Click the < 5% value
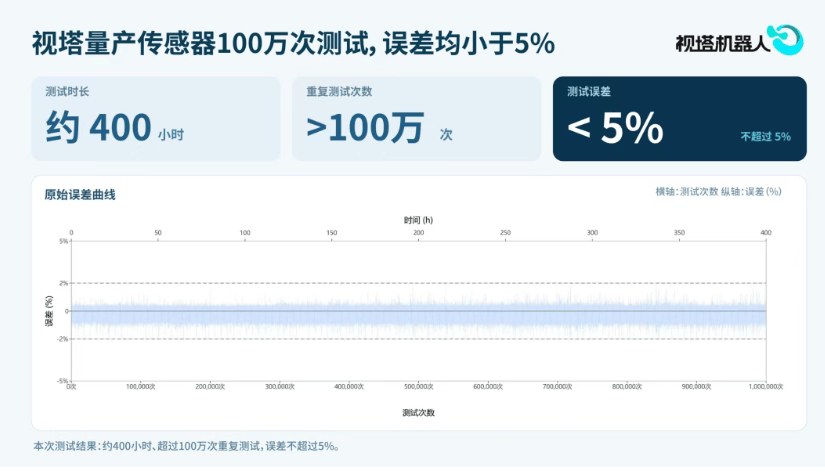 [x=615, y=127]
